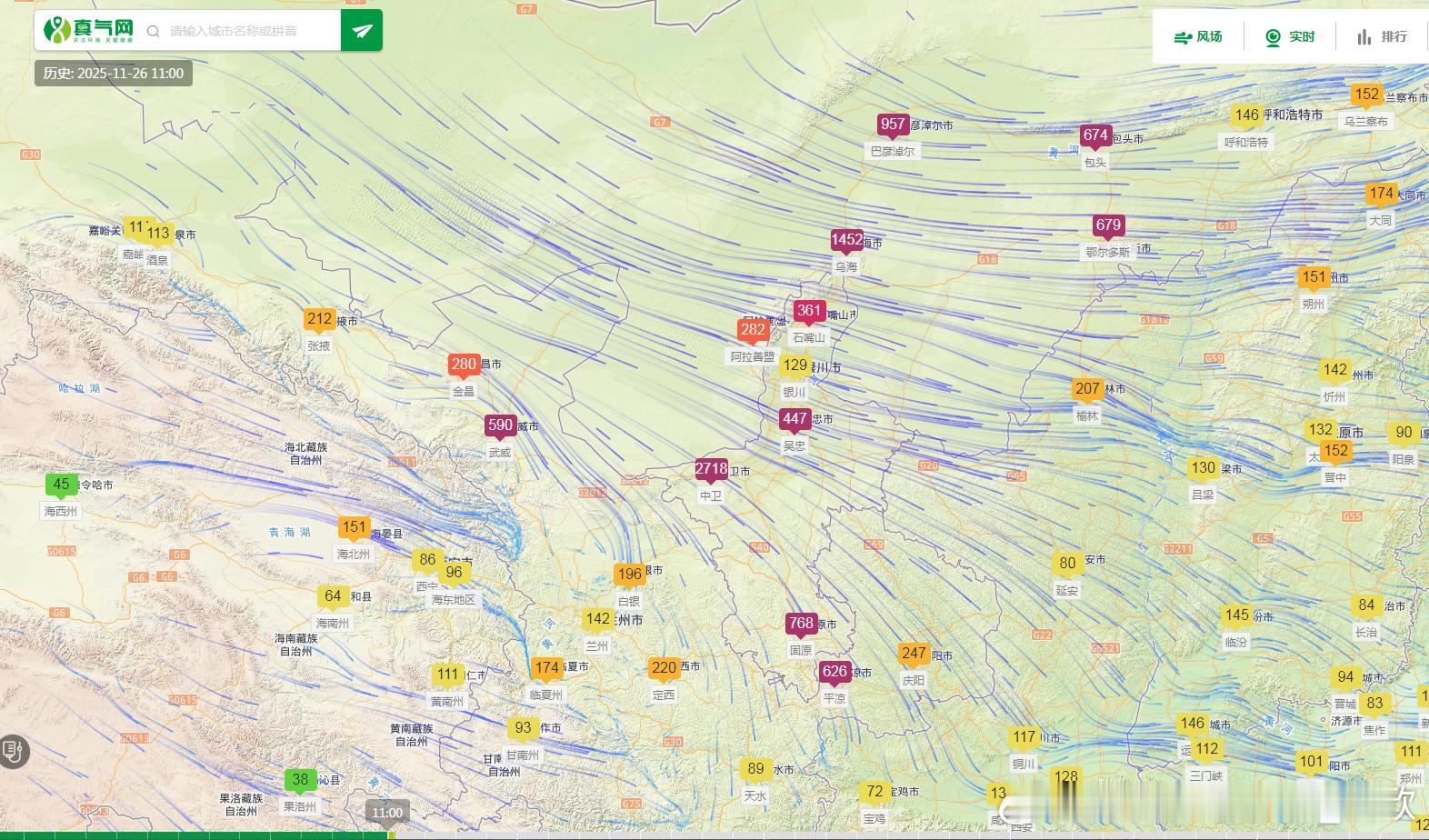Open the green 45 marker at 海西州
1429x840 pixels.
tap(61, 485)
